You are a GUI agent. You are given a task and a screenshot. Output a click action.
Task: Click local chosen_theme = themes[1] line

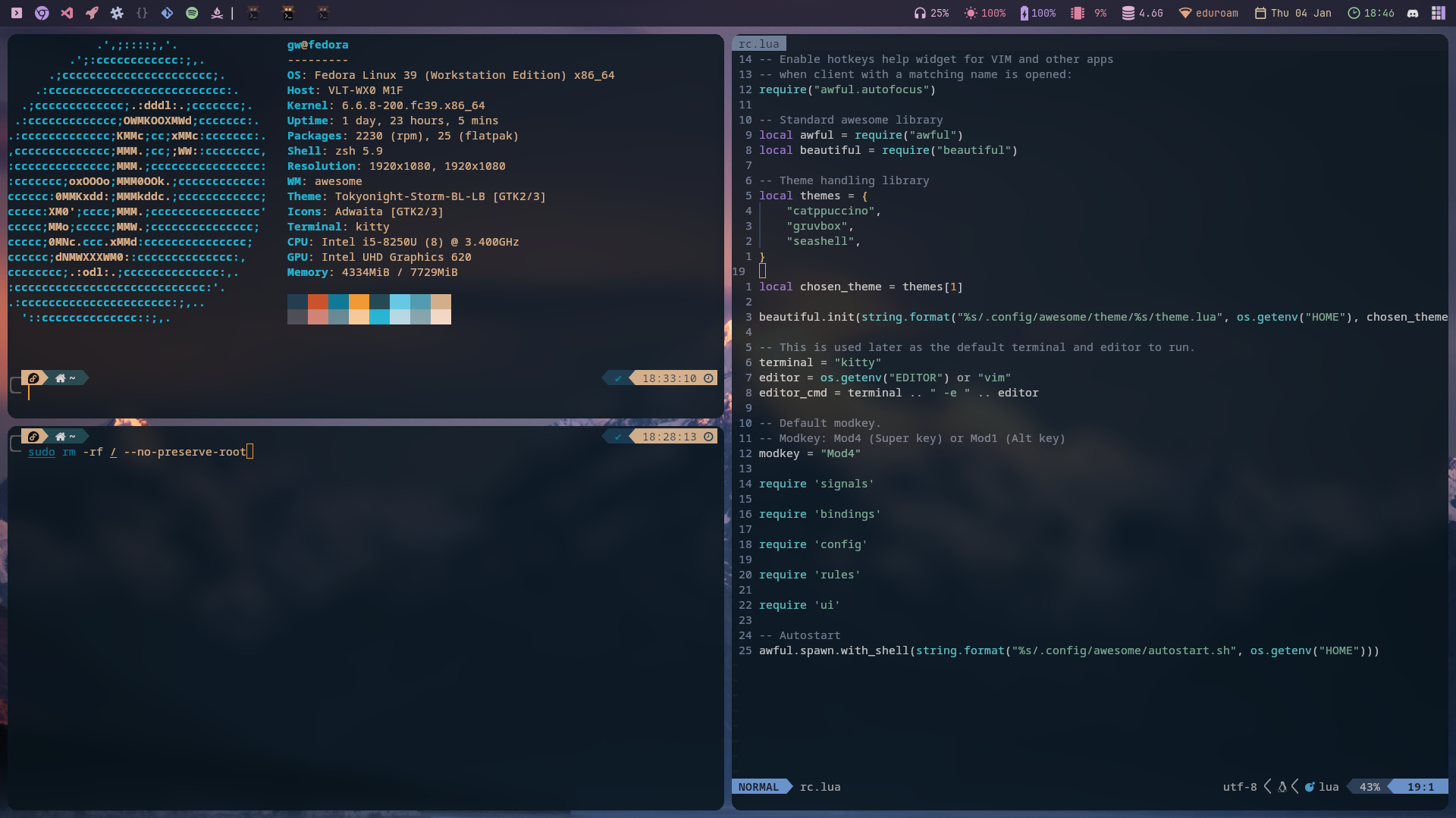click(x=861, y=287)
